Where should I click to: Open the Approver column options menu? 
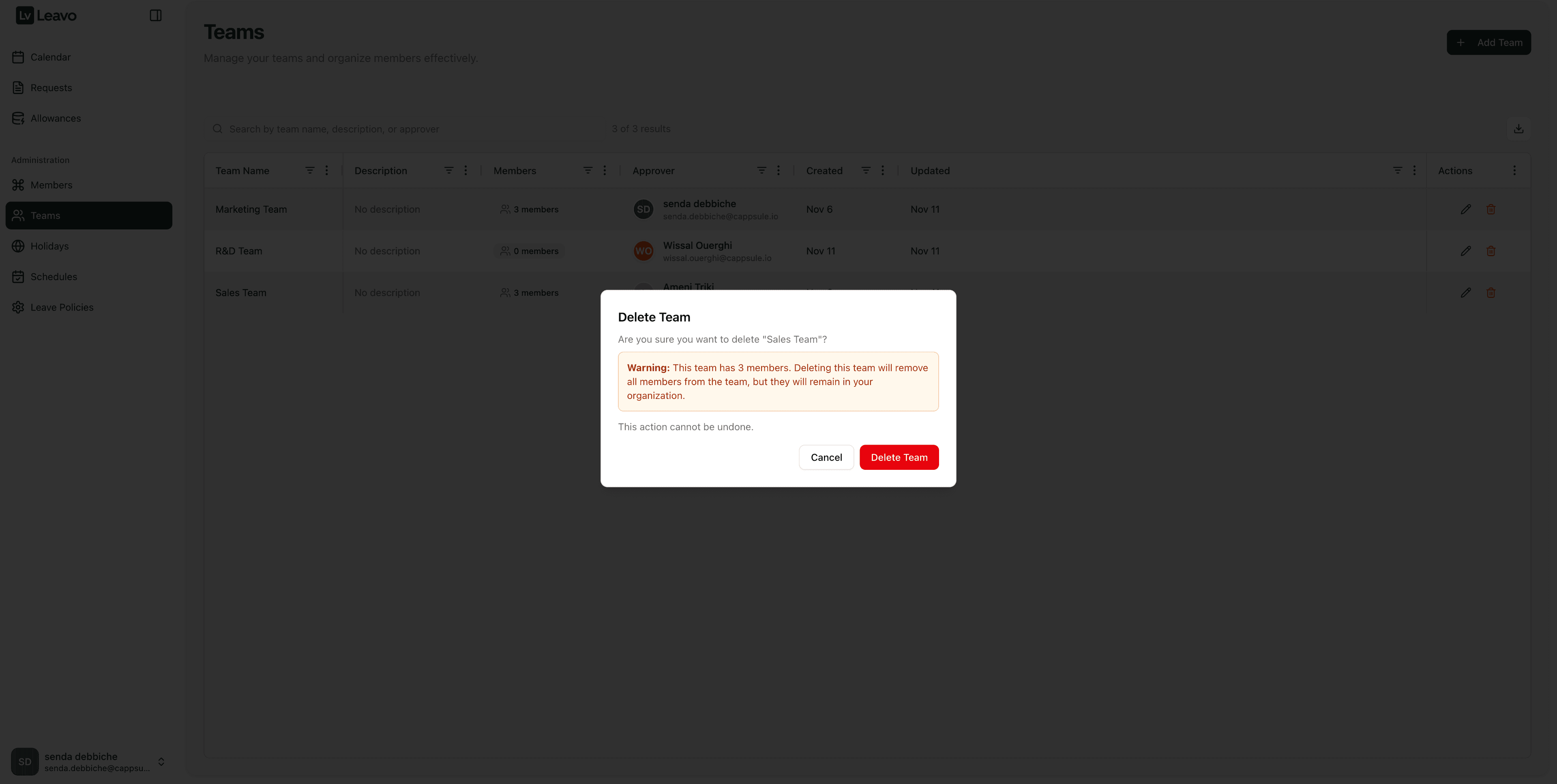coord(778,170)
